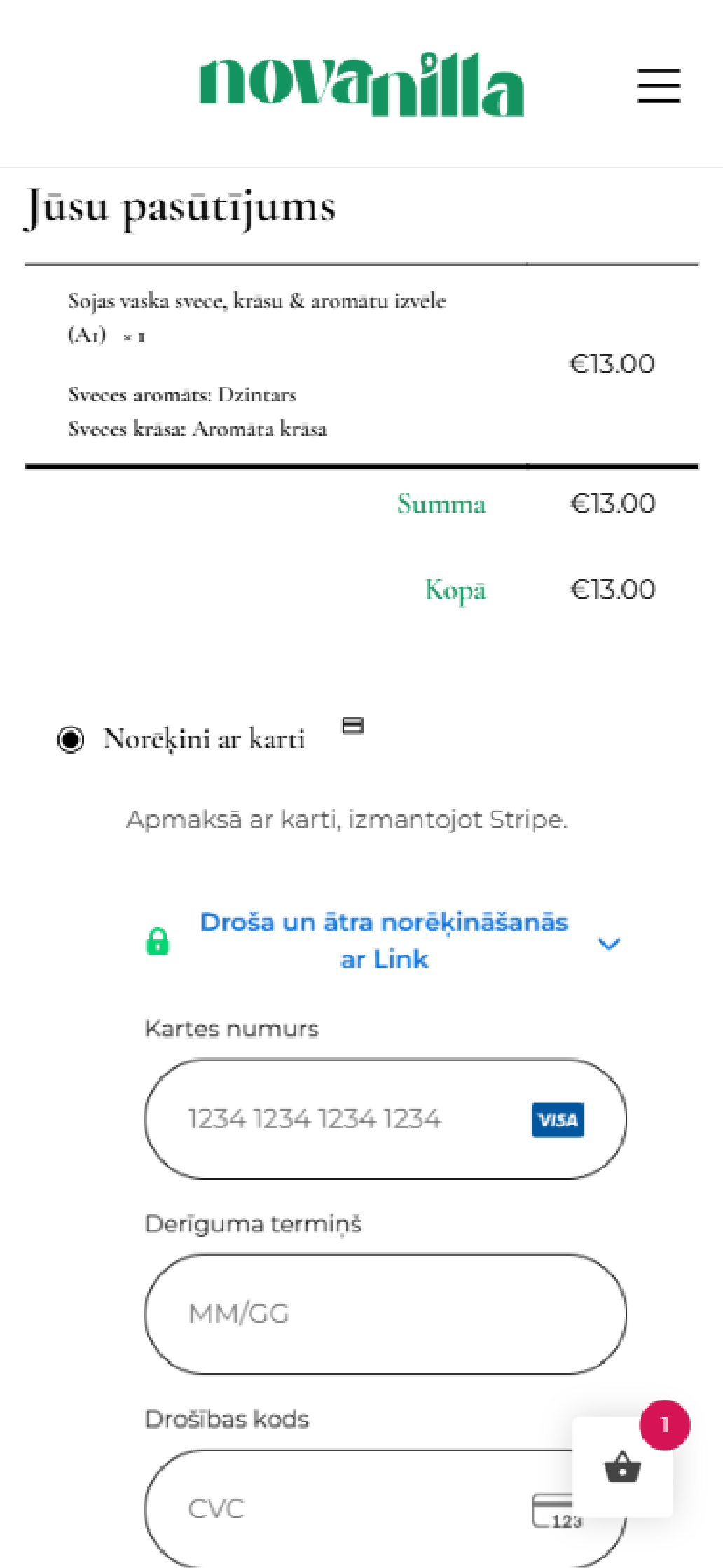
Task: Click the Kopā total amount €13.00
Action: coord(613,590)
